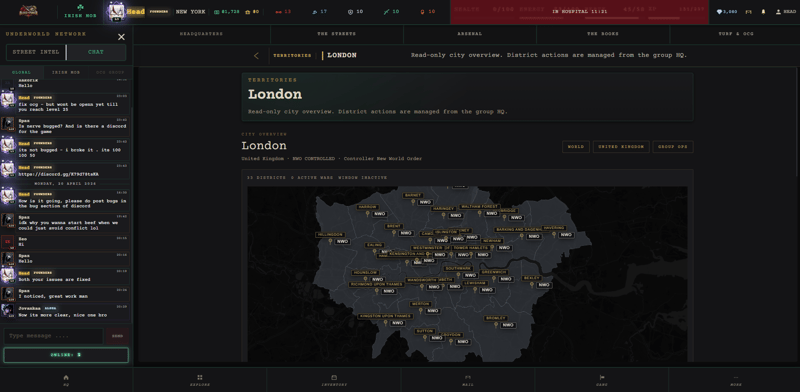Click the Bexley district map pin
The image size is (800, 392).
(532, 285)
